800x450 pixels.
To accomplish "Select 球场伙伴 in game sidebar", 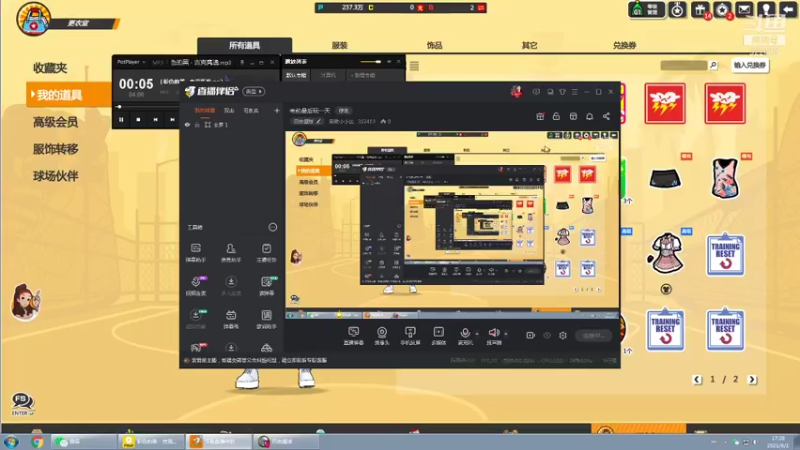I will coord(55,176).
